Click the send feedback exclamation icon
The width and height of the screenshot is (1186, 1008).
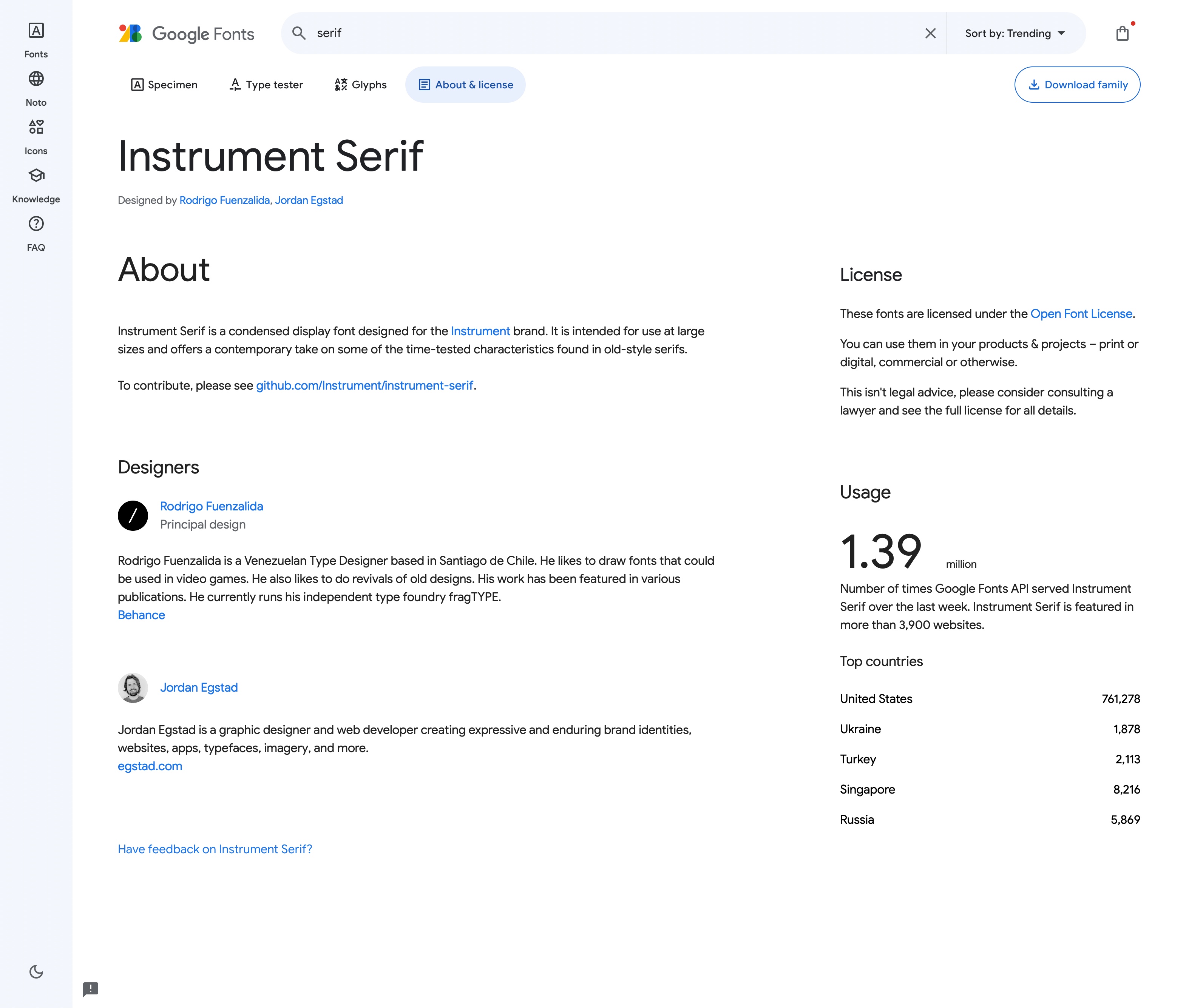[x=90, y=989]
